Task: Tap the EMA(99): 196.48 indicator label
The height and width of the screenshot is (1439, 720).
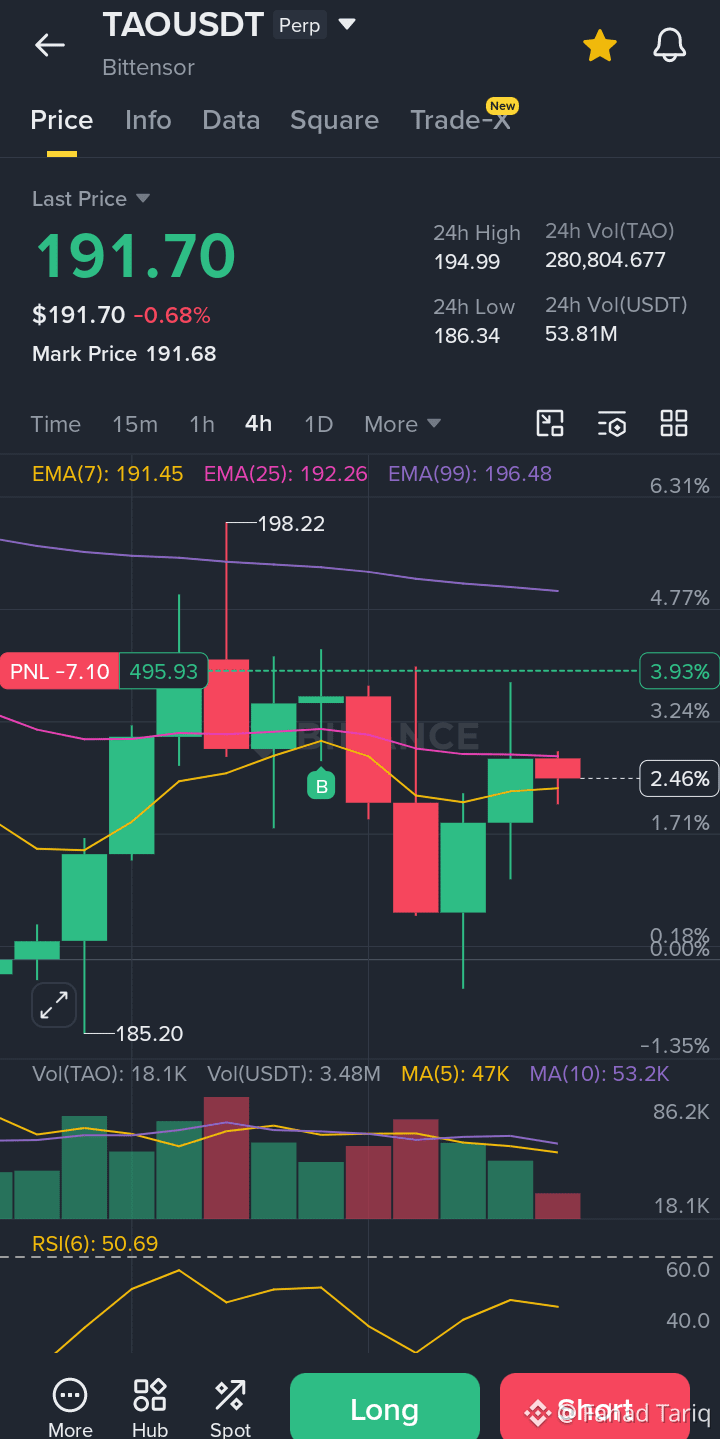Action: coord(470,474)
